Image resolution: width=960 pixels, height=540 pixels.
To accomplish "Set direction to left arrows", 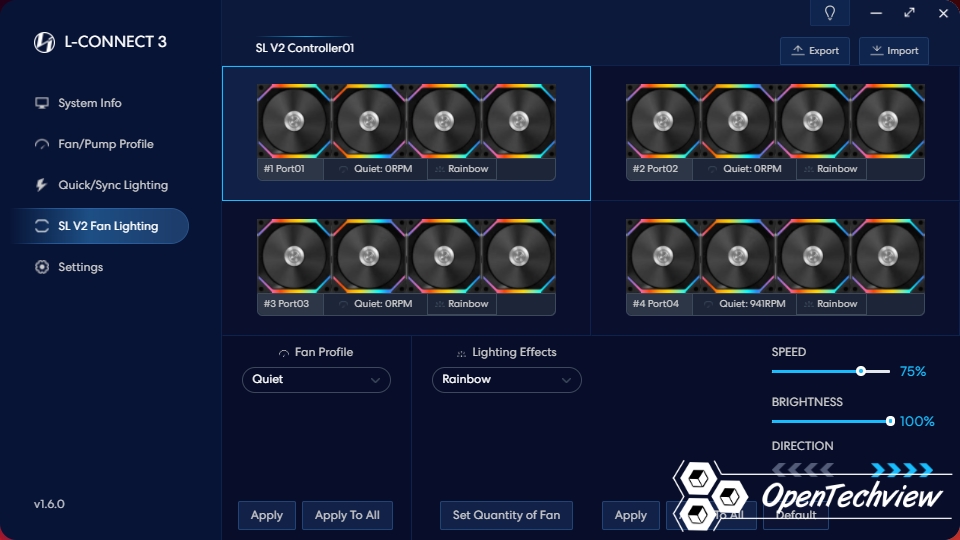I will 803,470.
